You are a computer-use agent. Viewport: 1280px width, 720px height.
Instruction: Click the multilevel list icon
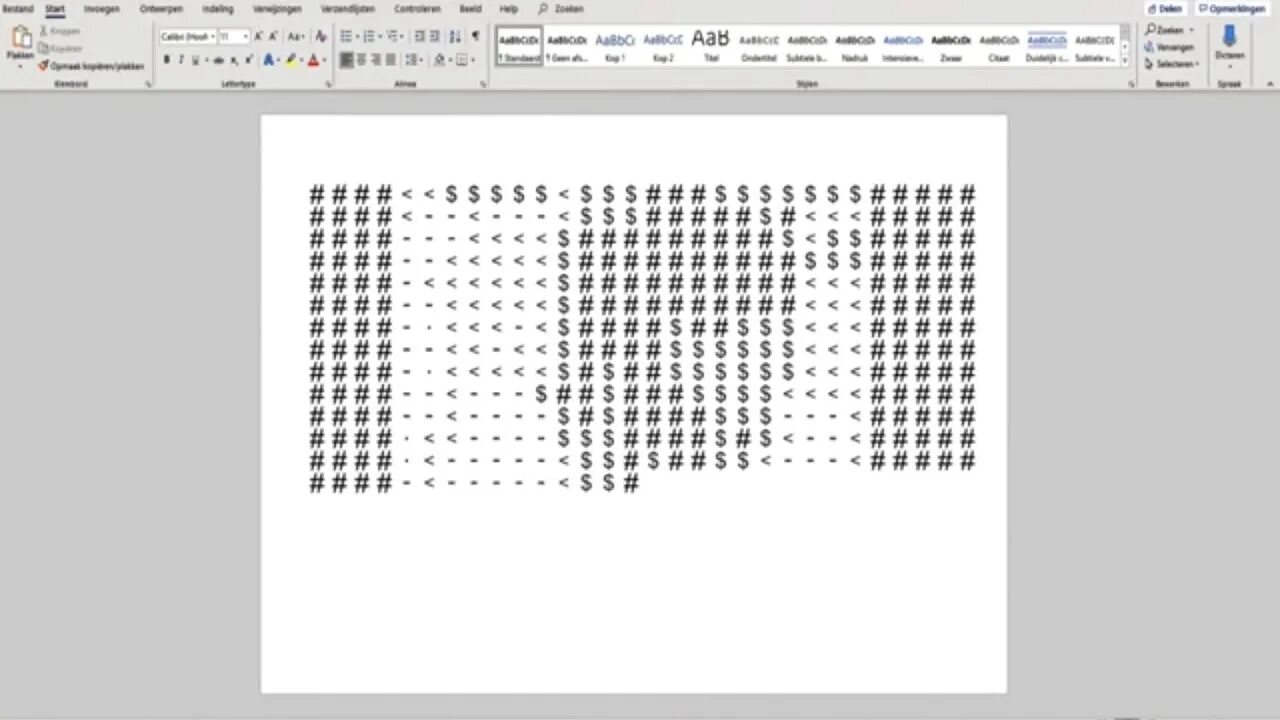(391, 36)
